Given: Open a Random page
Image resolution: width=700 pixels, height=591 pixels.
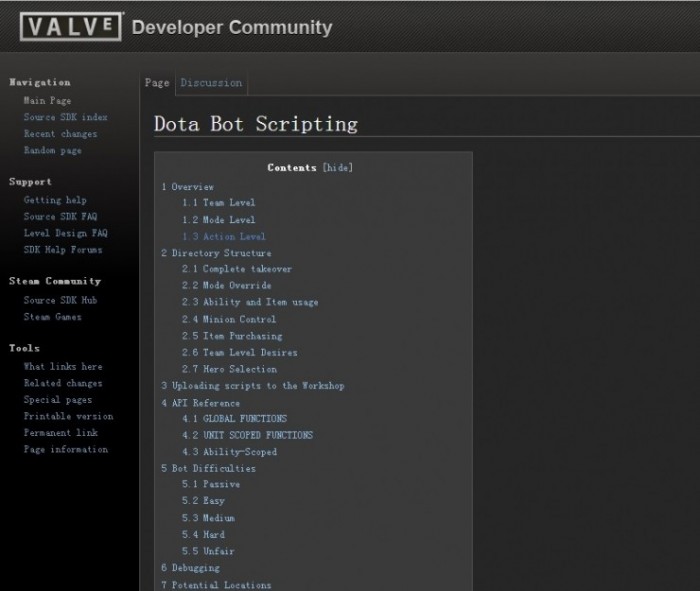Looking at the screenshot, I should [53, 150].
